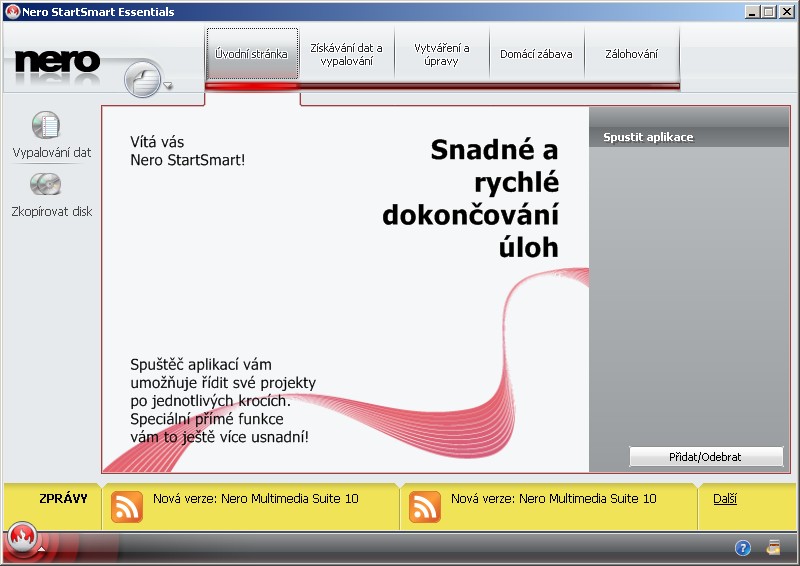
Task: Open the Zálohování tab
Action: point(632,54)
